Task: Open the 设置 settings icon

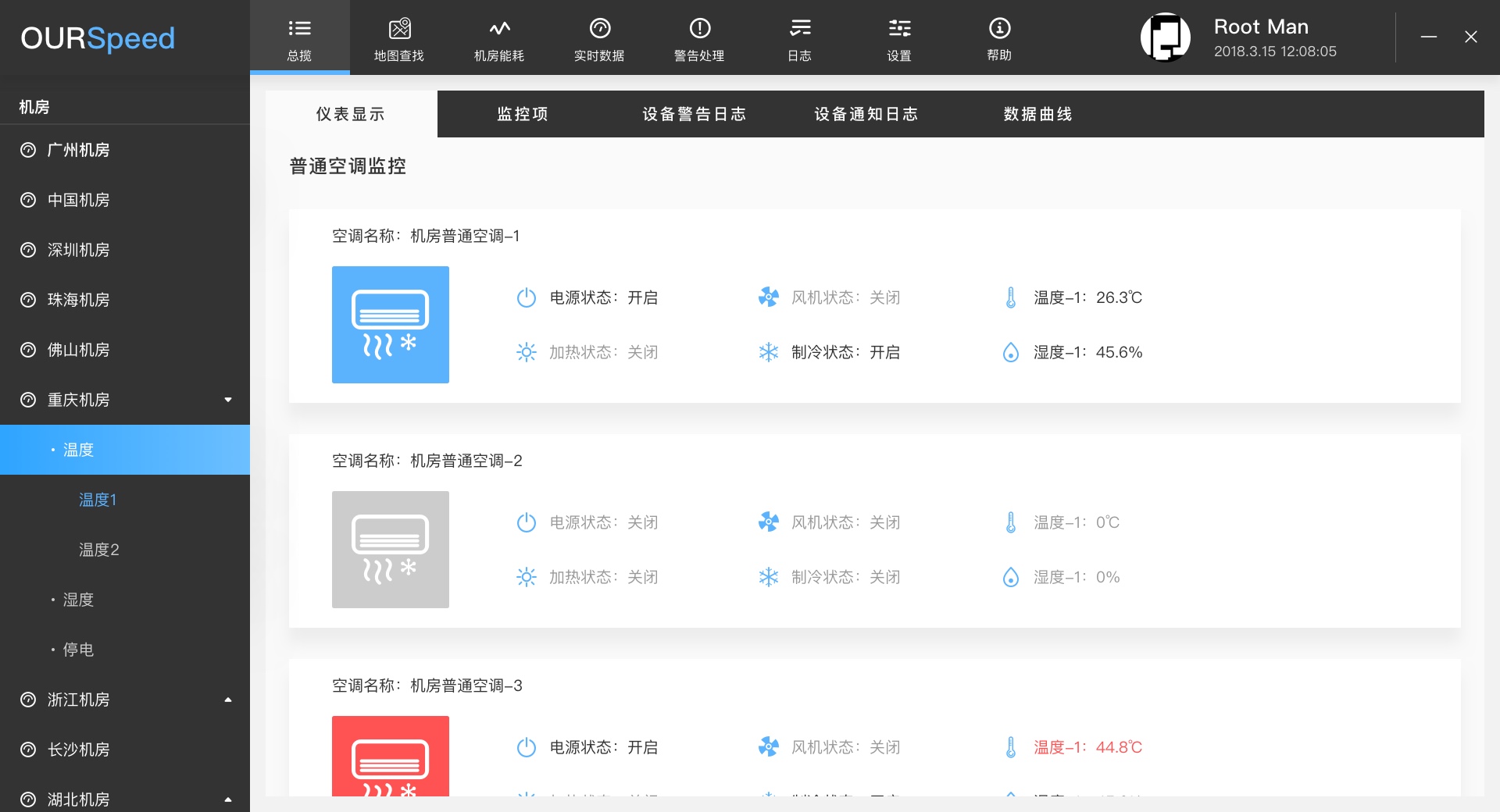Action: 899,30
